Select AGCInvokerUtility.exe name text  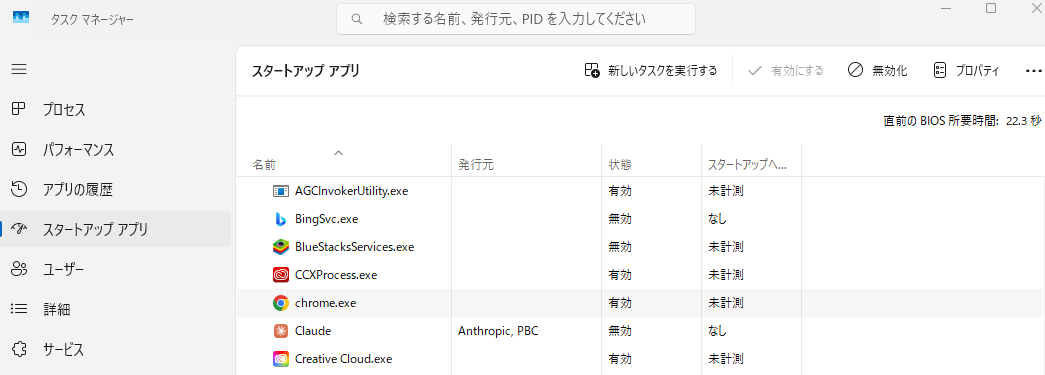tap(351, 191)
